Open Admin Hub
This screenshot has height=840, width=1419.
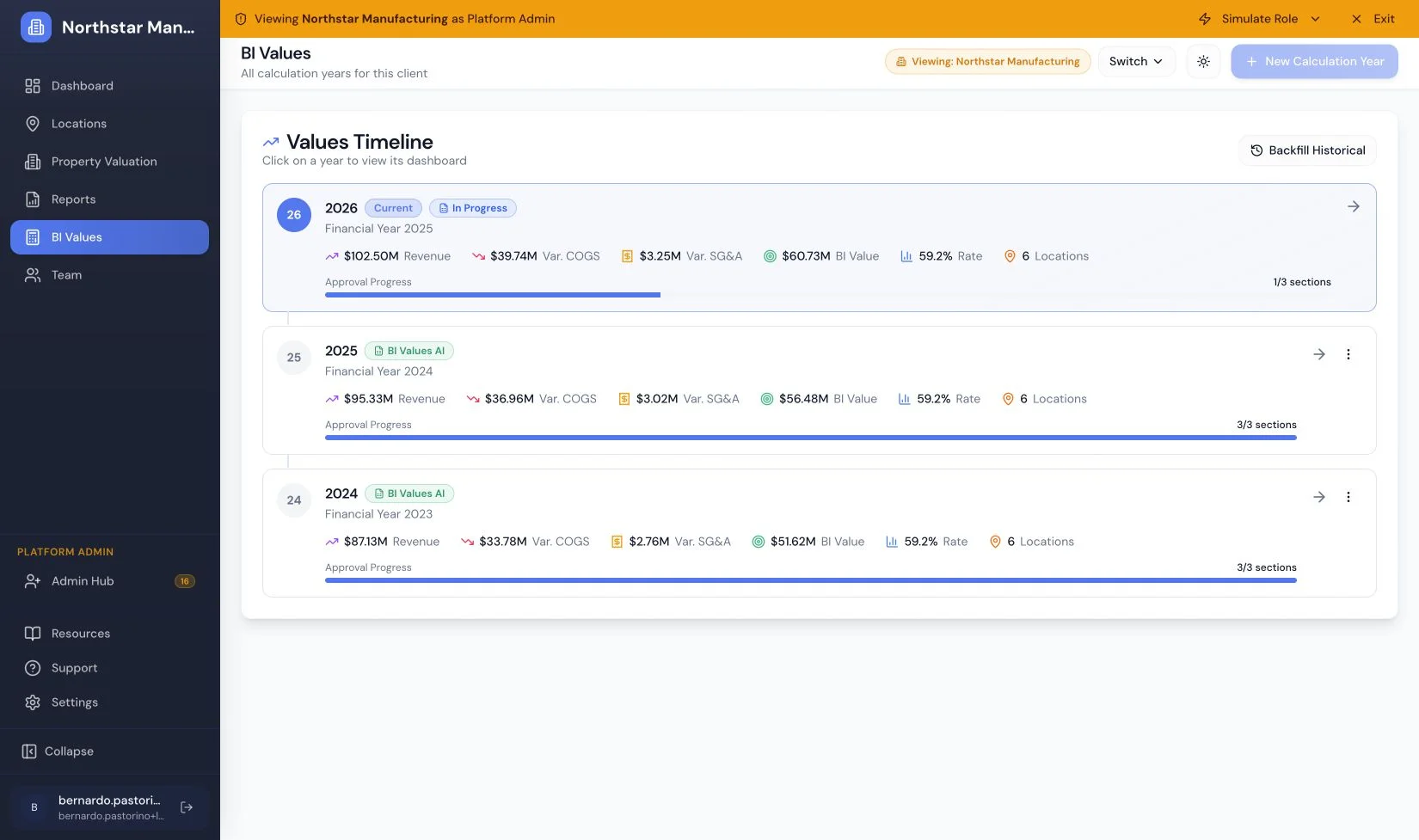pyautogui.click(x=109, y=581)
